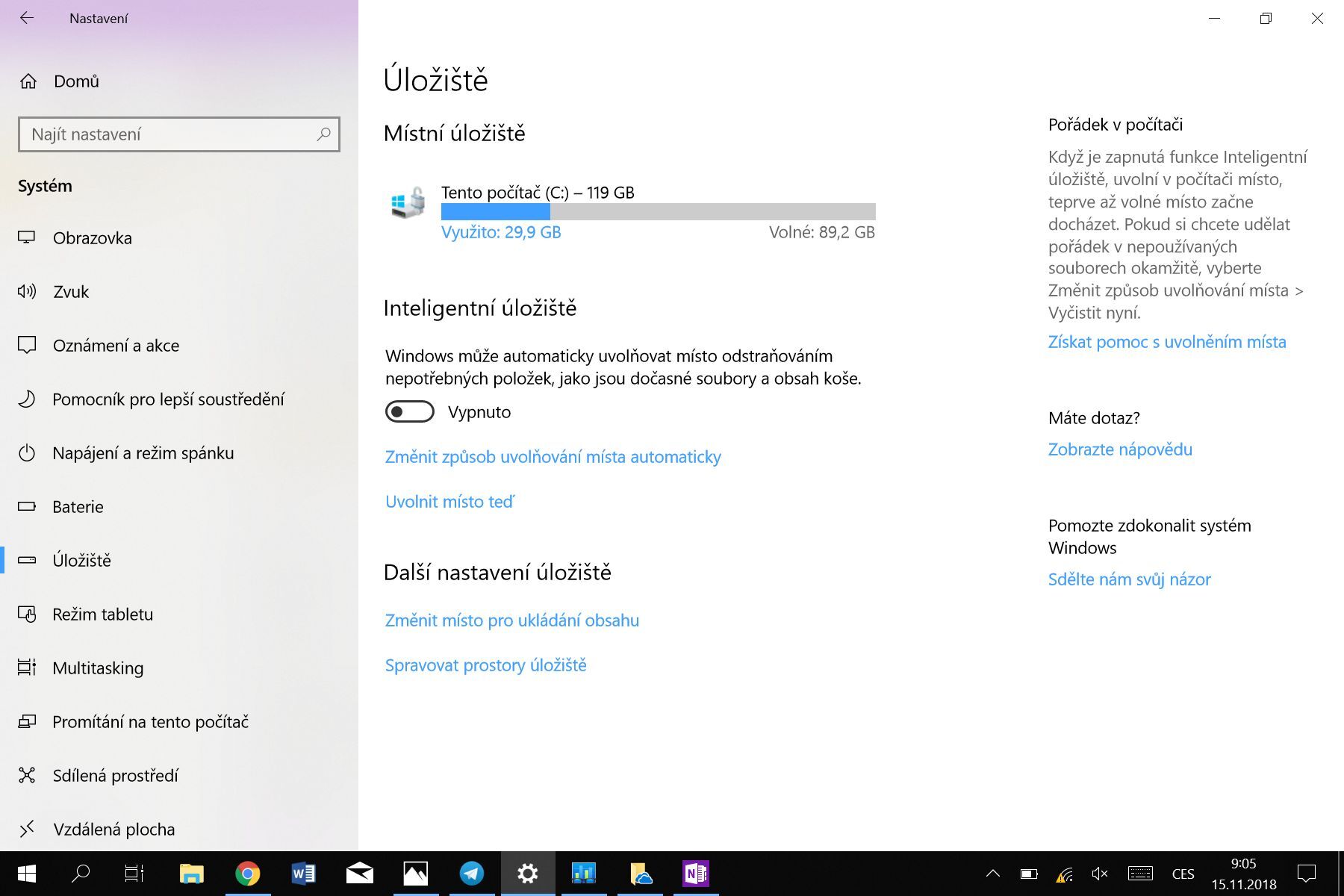Enable the Inteligentní úložiště toggle
This screenshot has width=1344, height=896.
pos(409,411)
